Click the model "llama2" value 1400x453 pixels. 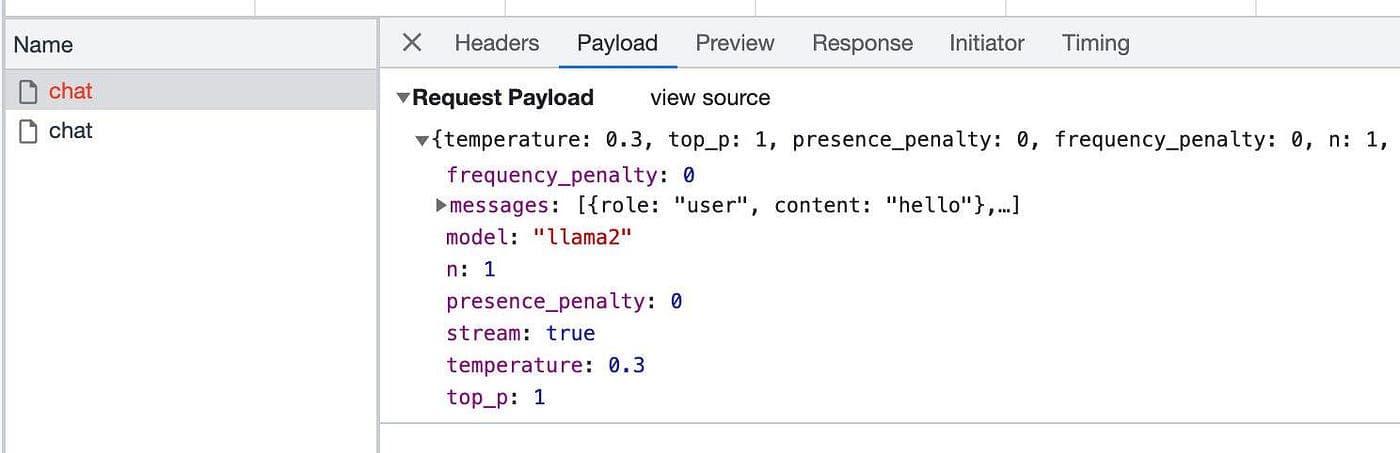(x=582, y=238)
